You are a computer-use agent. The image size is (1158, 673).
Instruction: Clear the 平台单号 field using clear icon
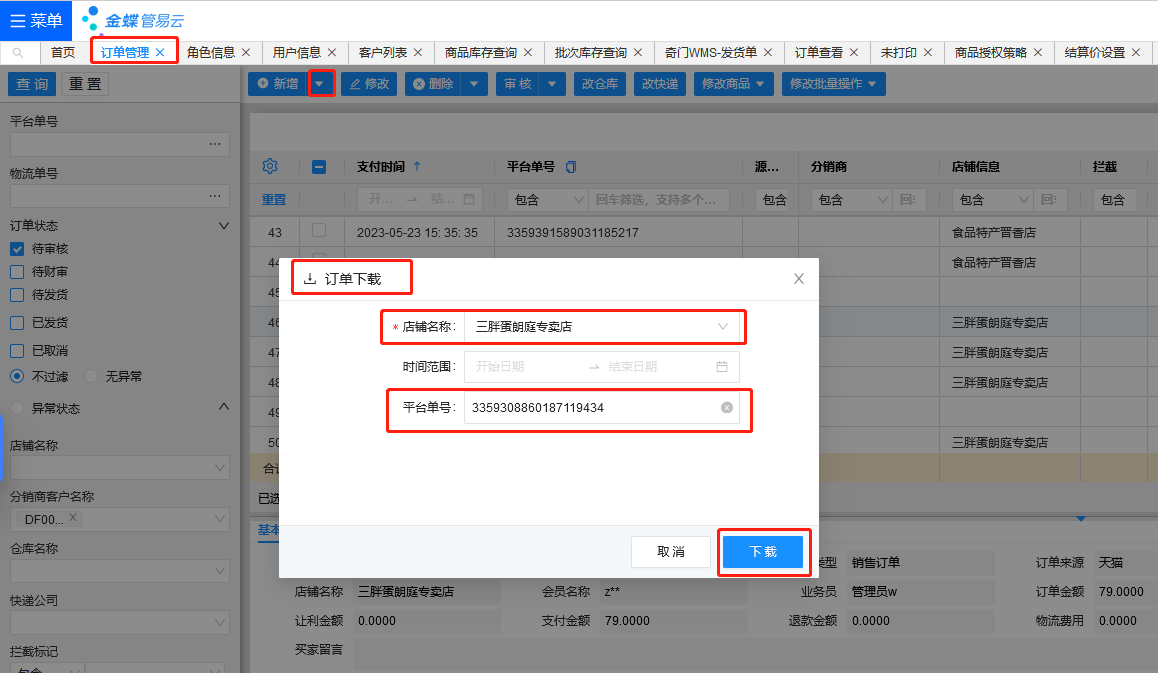(x=727, y=408)
